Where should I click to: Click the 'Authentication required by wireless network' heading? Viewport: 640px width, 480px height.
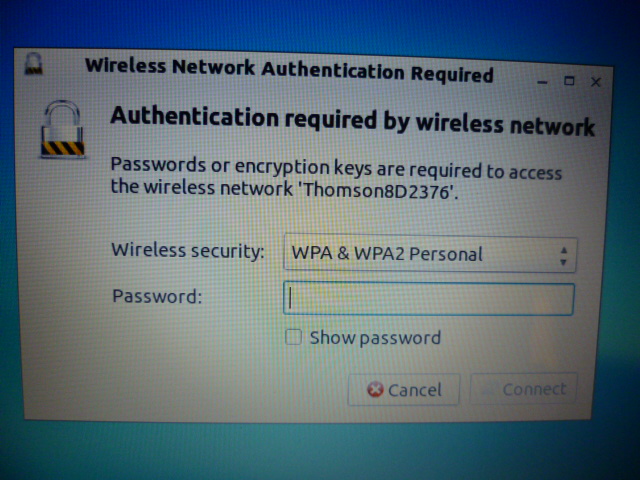[x=352, y=120]
